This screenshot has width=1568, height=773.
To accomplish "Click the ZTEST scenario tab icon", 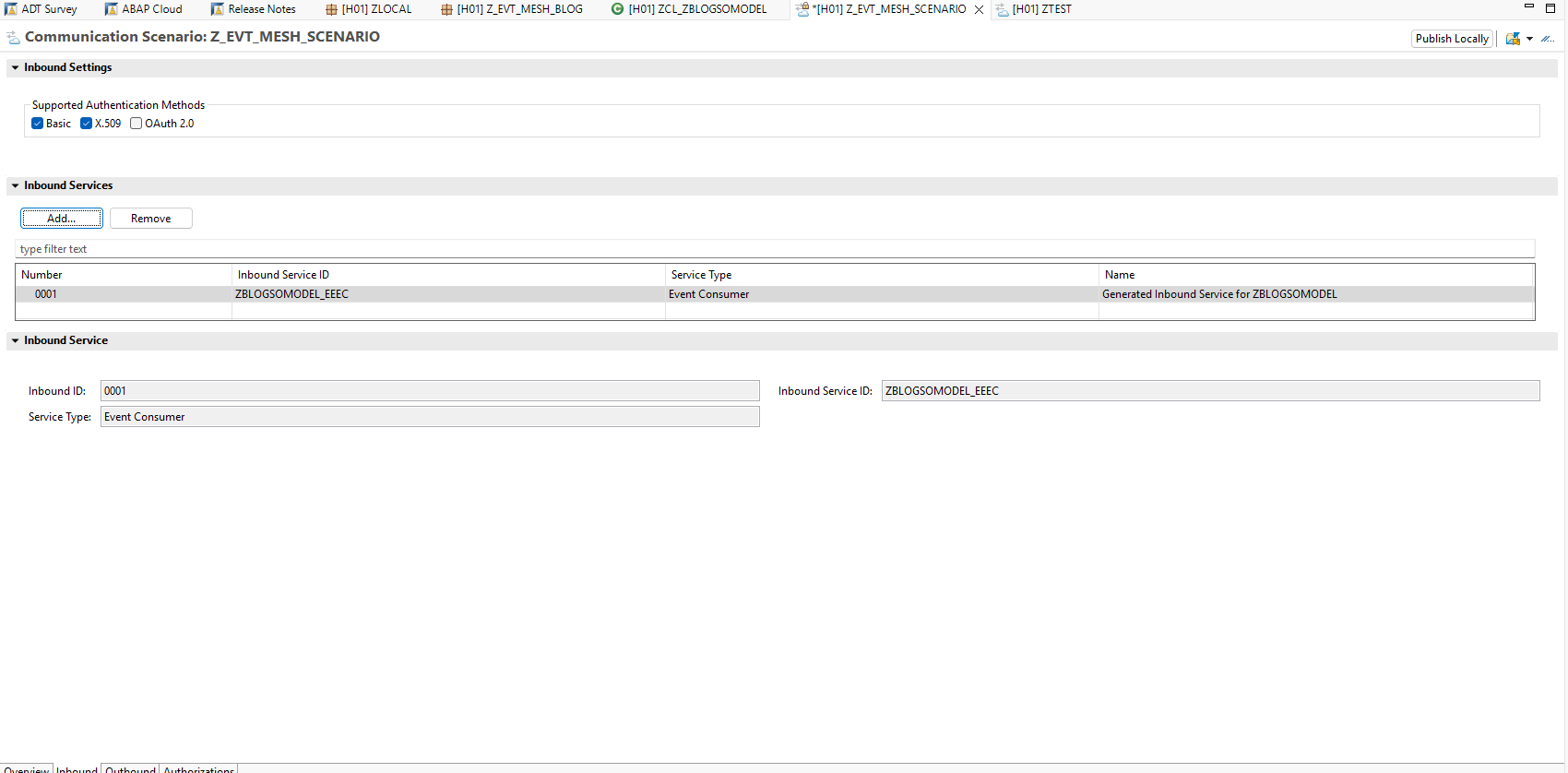I will pyautogui.click(x=1002, y=9).
